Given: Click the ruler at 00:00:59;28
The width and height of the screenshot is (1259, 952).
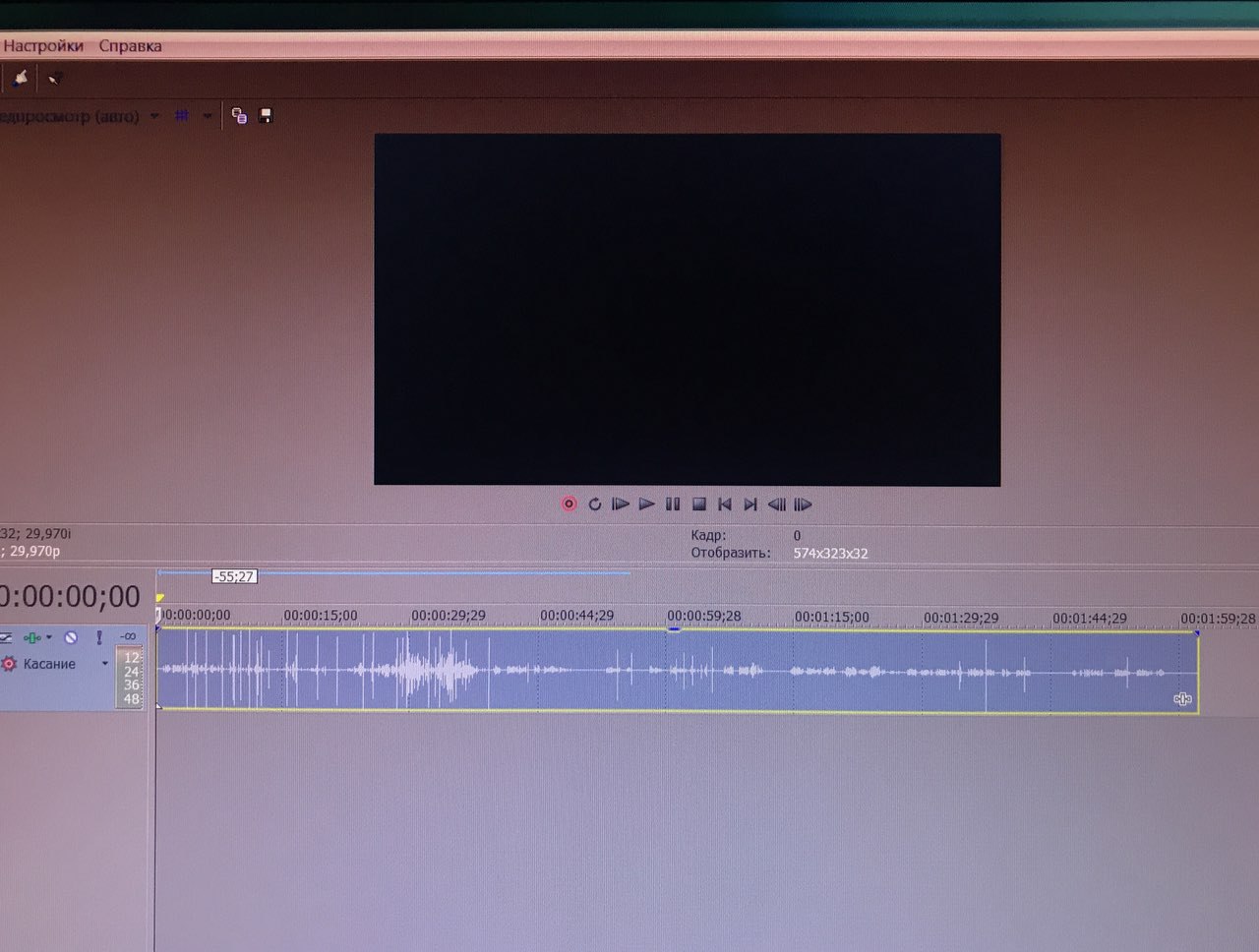Looking at the screenshot, I should 704,617.
